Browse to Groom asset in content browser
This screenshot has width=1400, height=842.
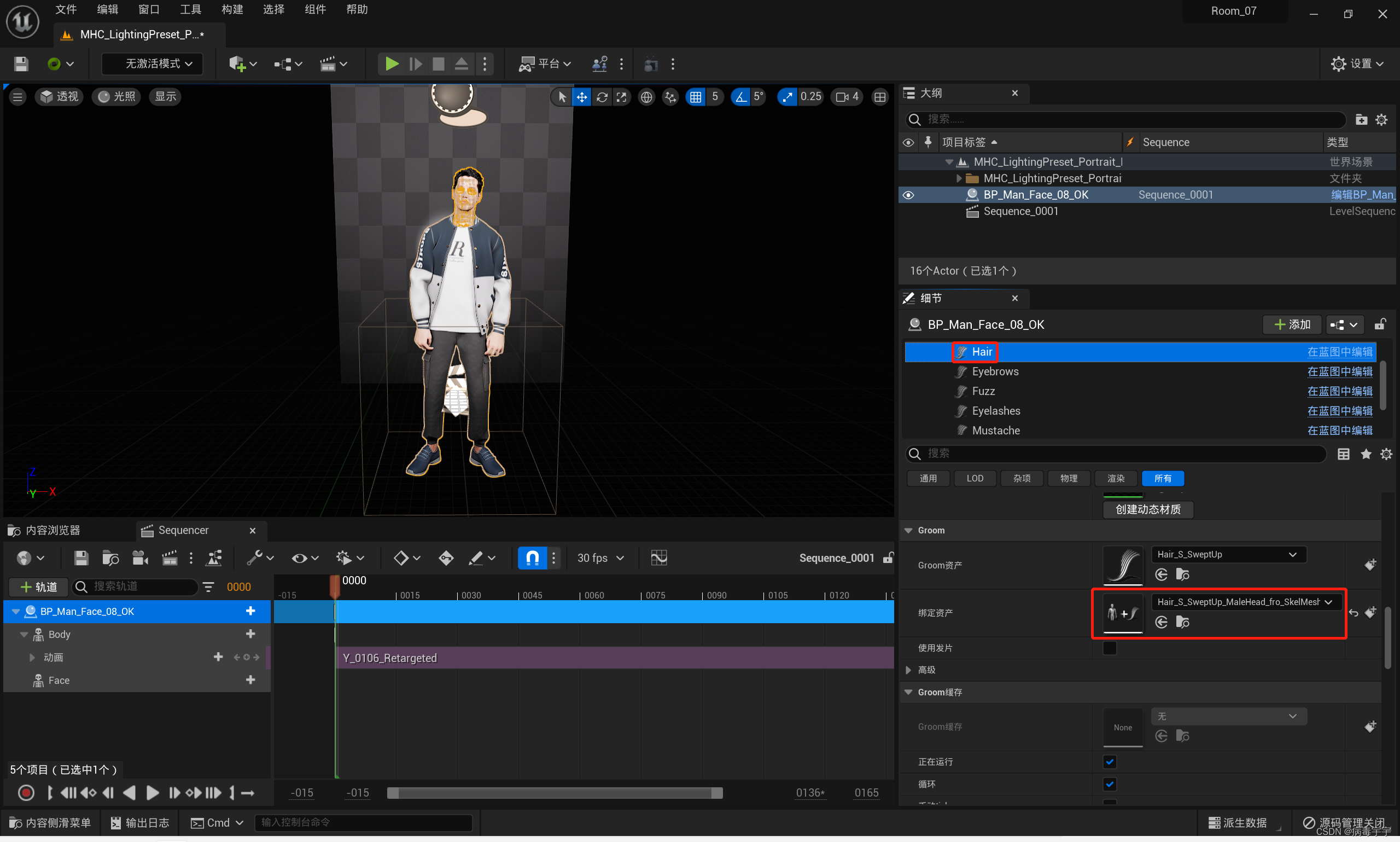click(x=1182, y=575)
